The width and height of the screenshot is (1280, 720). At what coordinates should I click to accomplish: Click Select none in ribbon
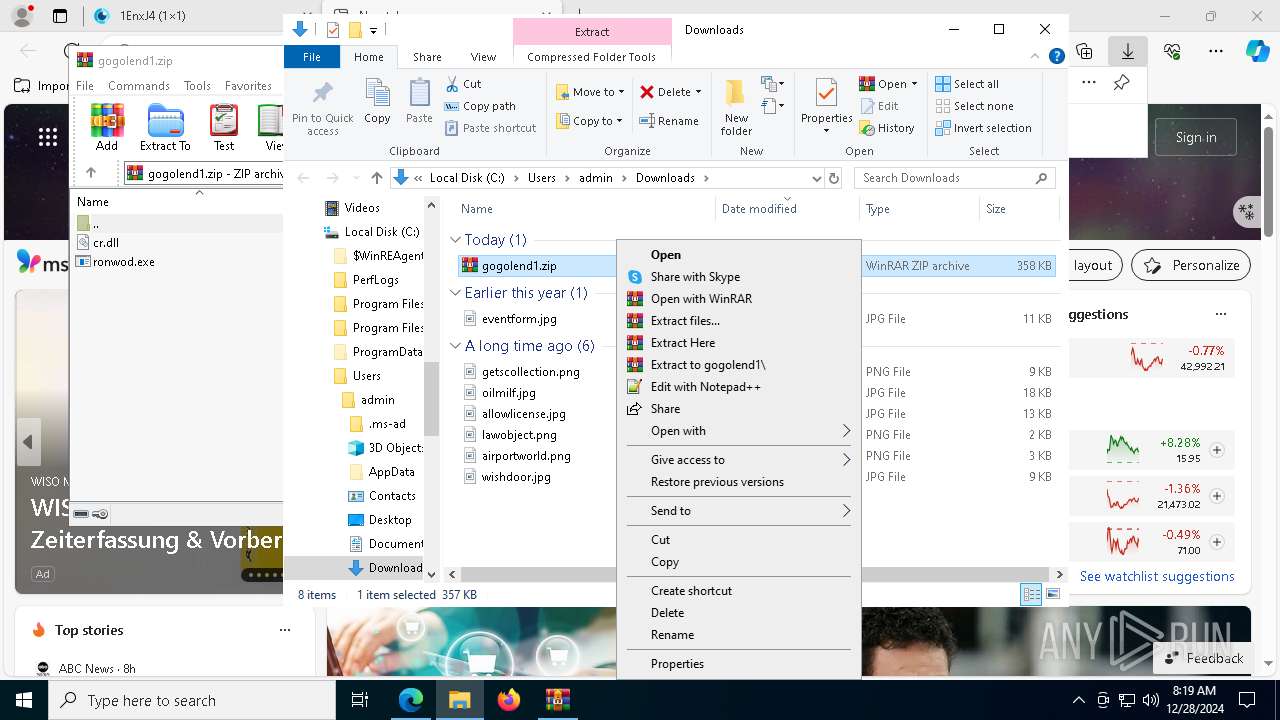pos(975,106)
